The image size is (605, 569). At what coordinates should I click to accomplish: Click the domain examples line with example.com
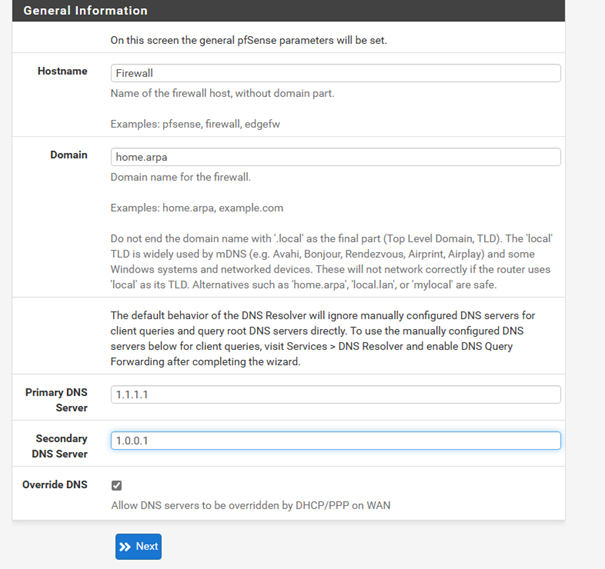click(197, 208)
